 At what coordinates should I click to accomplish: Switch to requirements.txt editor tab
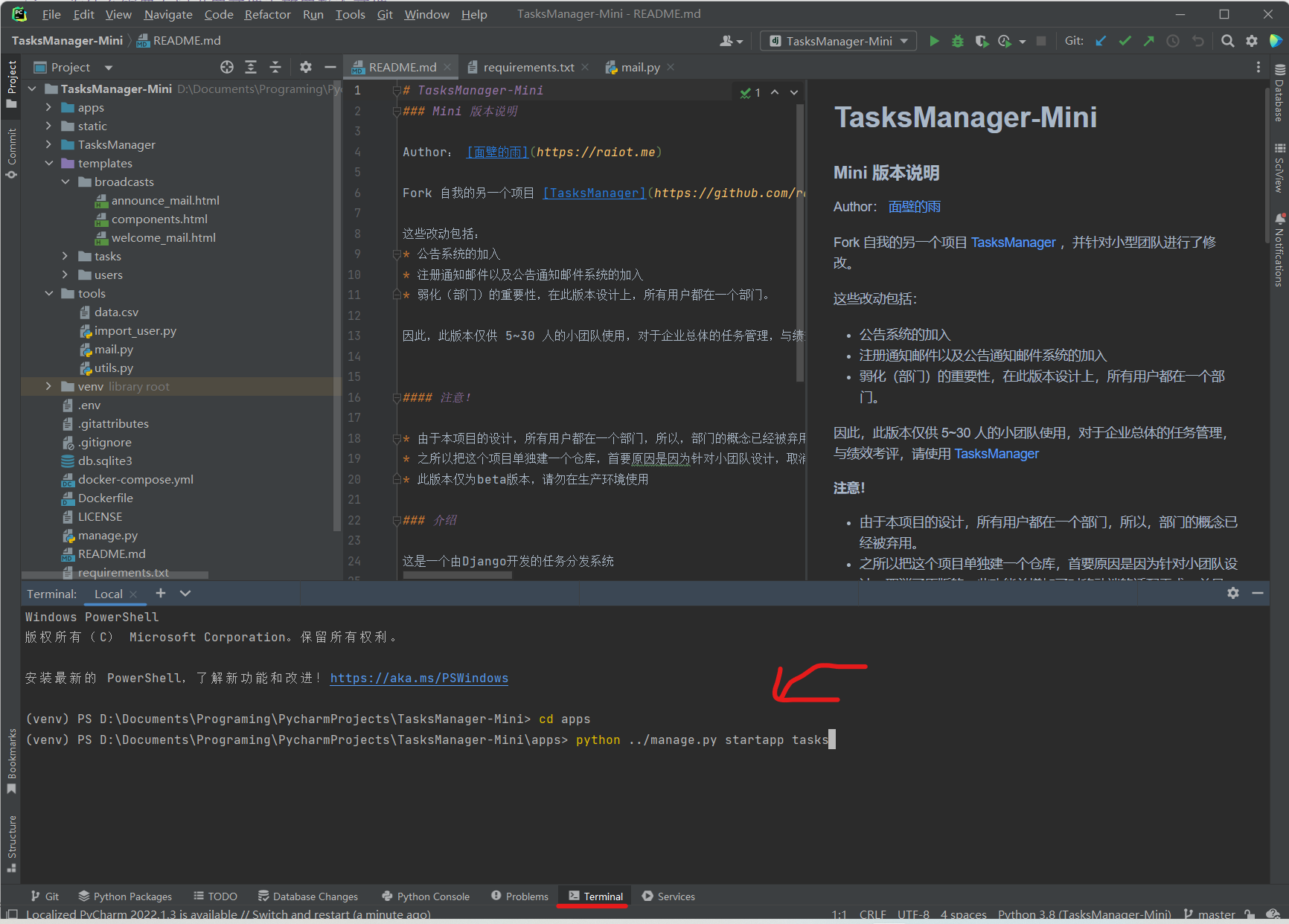coord(528,68)
